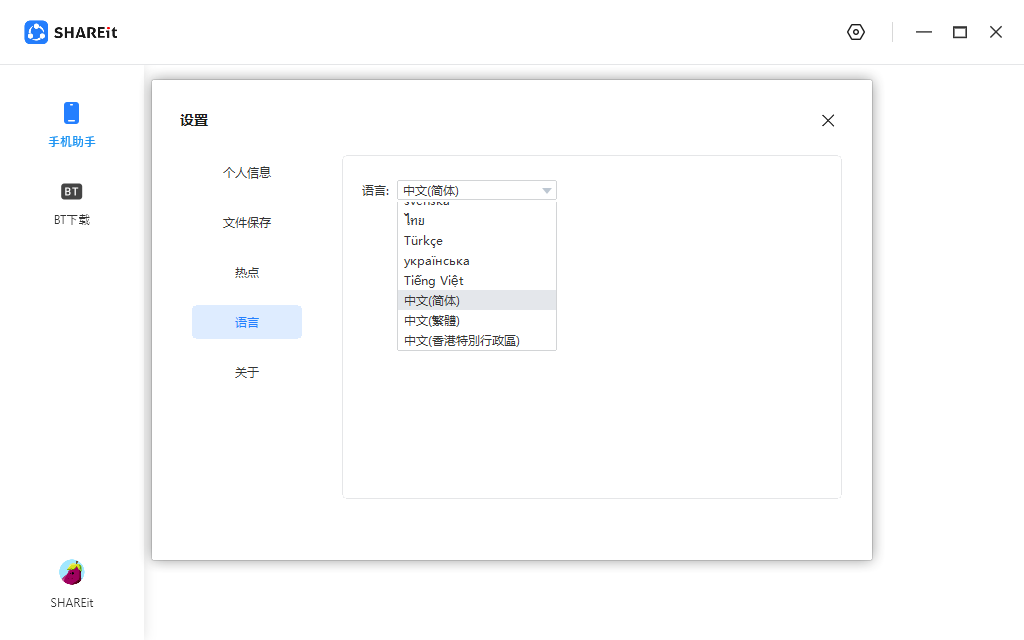Click the 设置 dialog title text
The image size is (1024, 640).
click(194, 120)
